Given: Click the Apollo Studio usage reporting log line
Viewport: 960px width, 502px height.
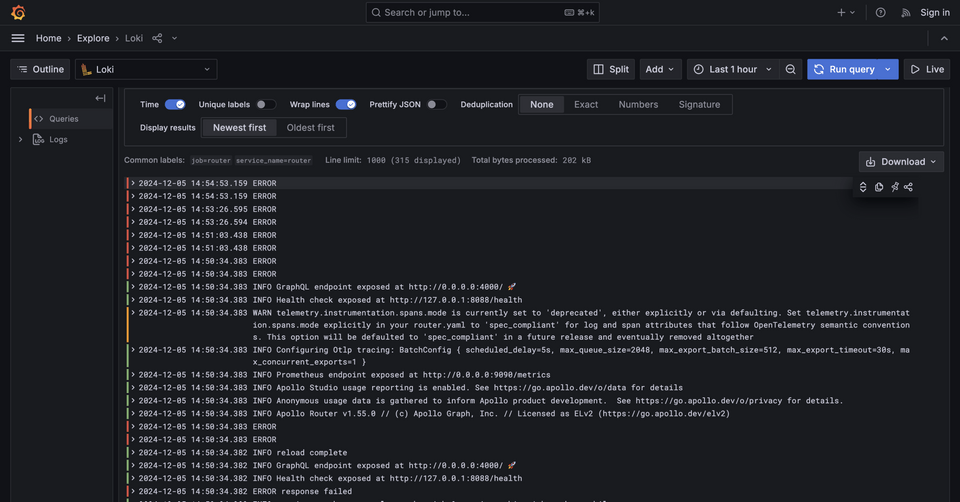Looking at the screenshot, I should pyautogui.click(x=467, y=388).
